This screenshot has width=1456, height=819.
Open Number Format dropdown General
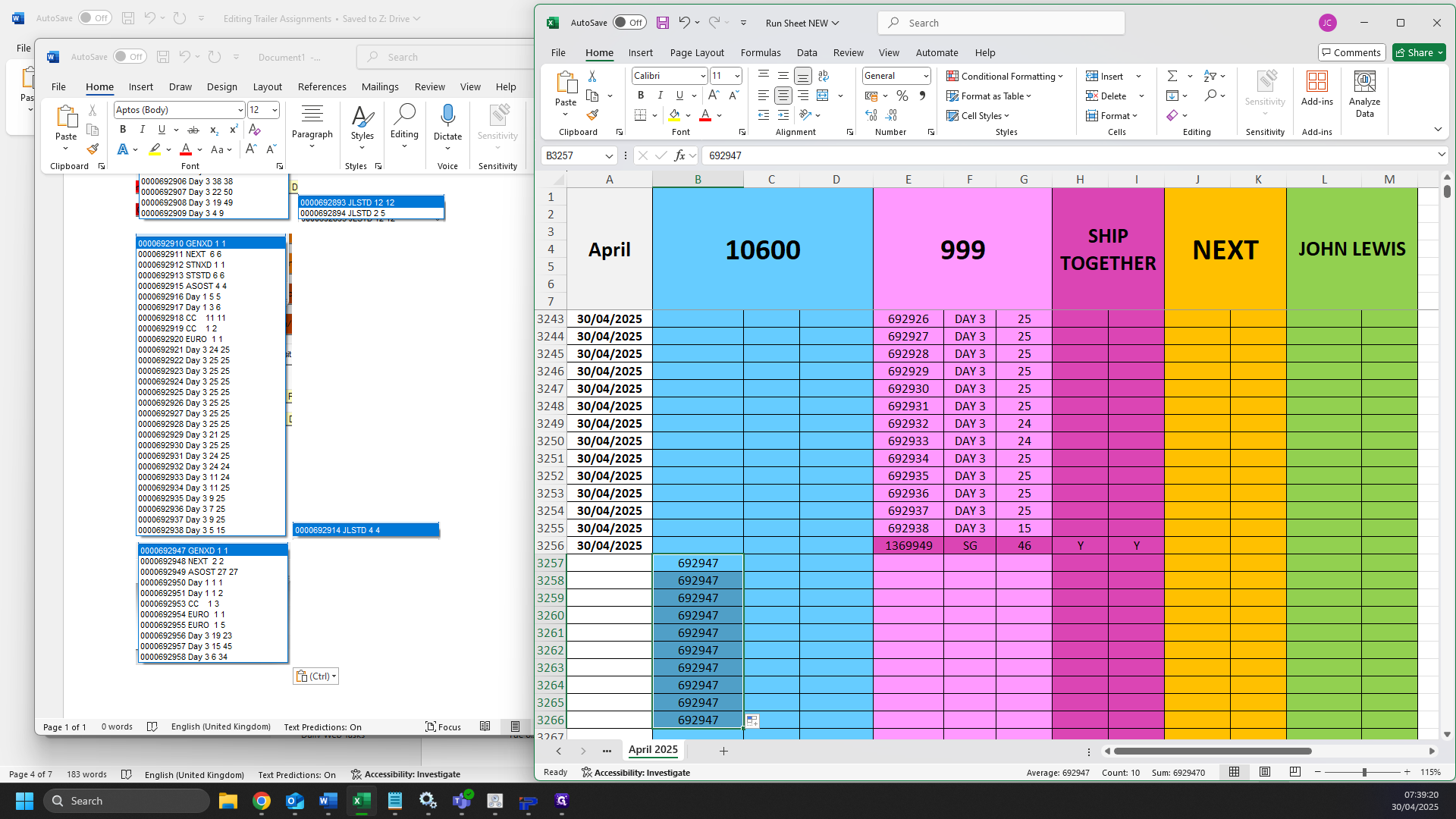pyautogui.click(x=926, y=76)
